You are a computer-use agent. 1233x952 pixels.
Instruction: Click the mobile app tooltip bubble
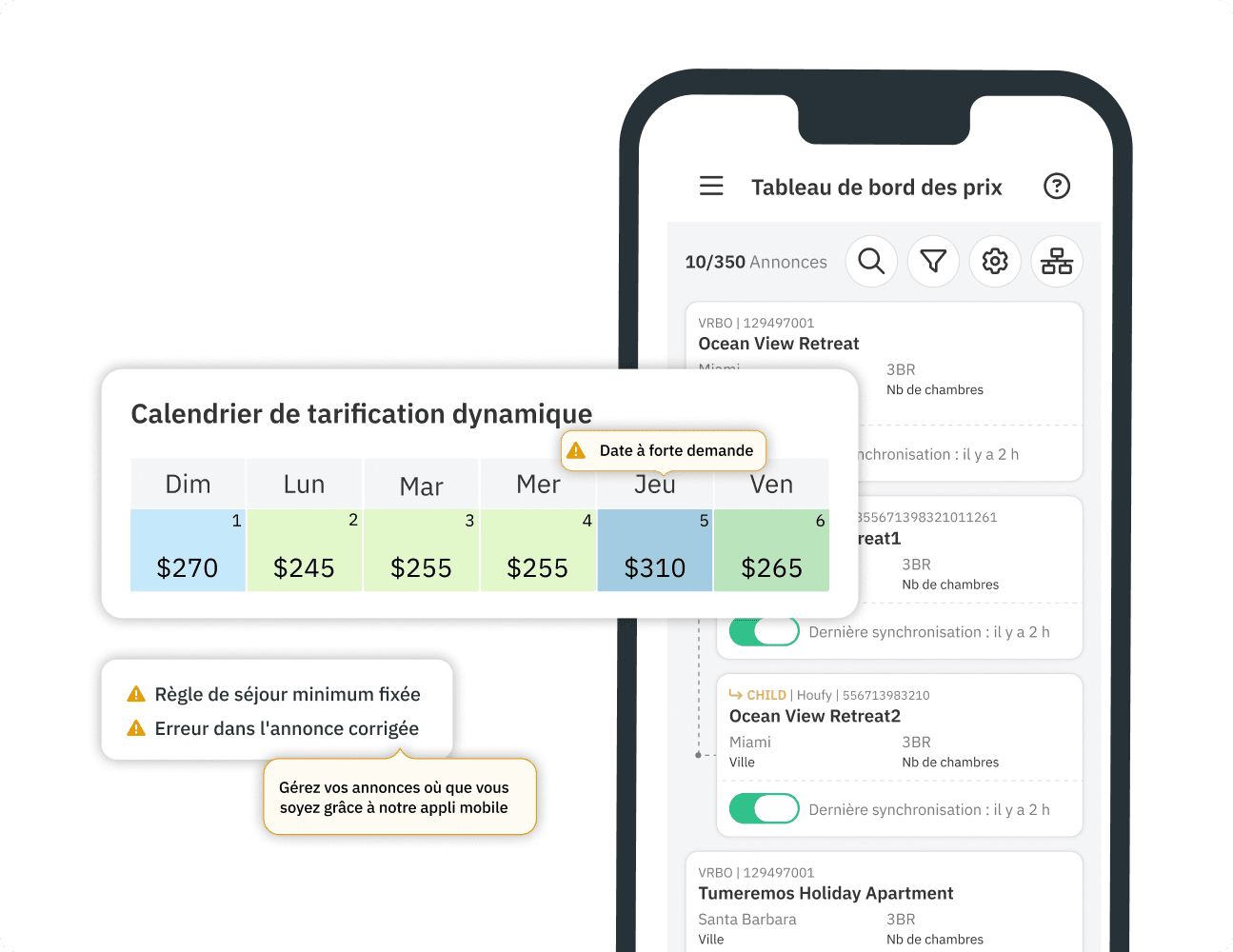point(399,797)
